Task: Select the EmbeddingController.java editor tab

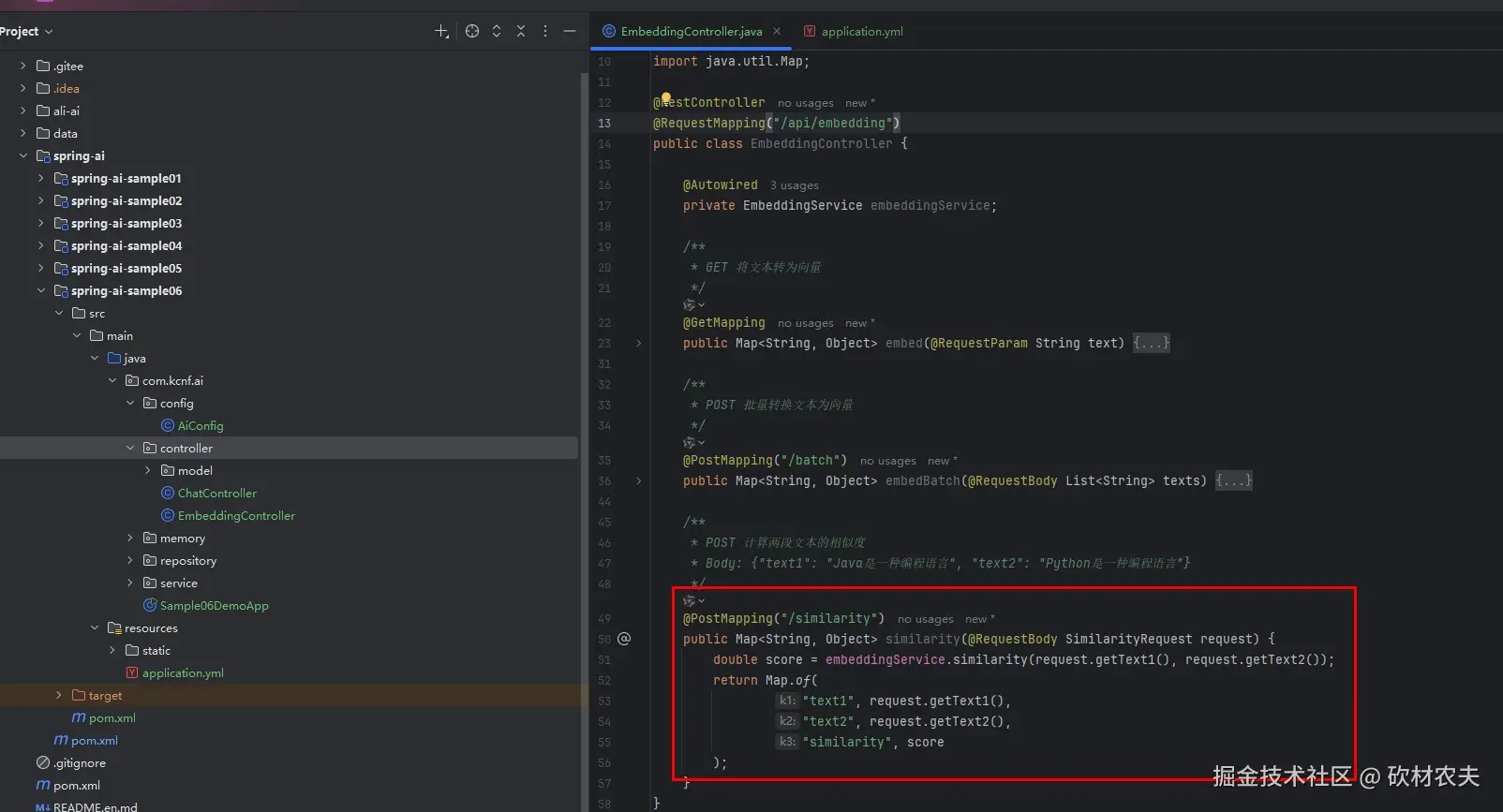Action: click(x=691, y=32)
